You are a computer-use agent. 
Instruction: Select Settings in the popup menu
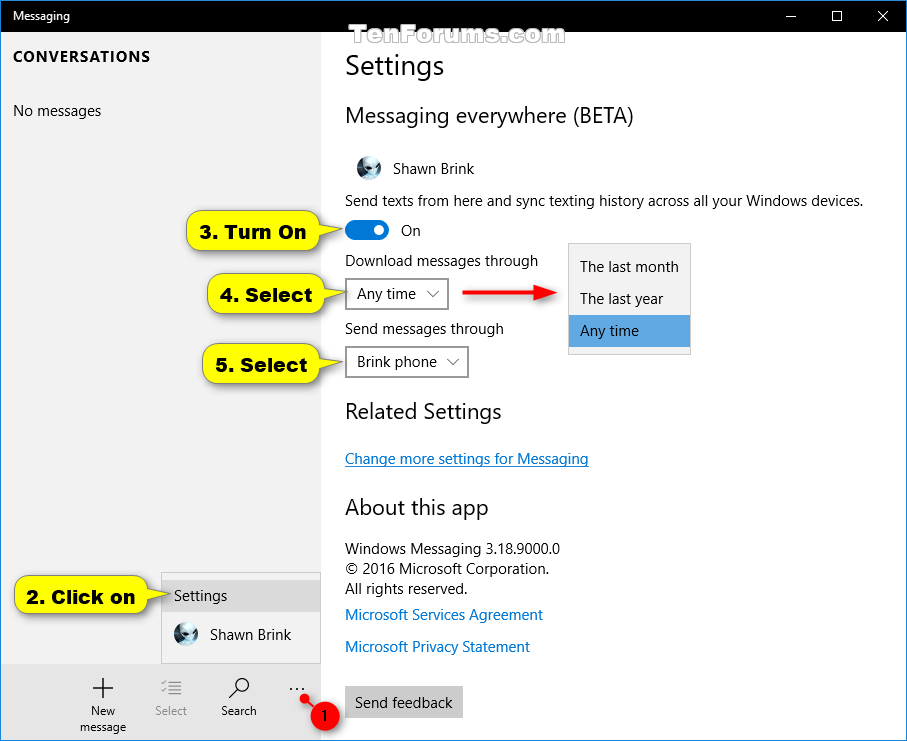pos(241,596)
